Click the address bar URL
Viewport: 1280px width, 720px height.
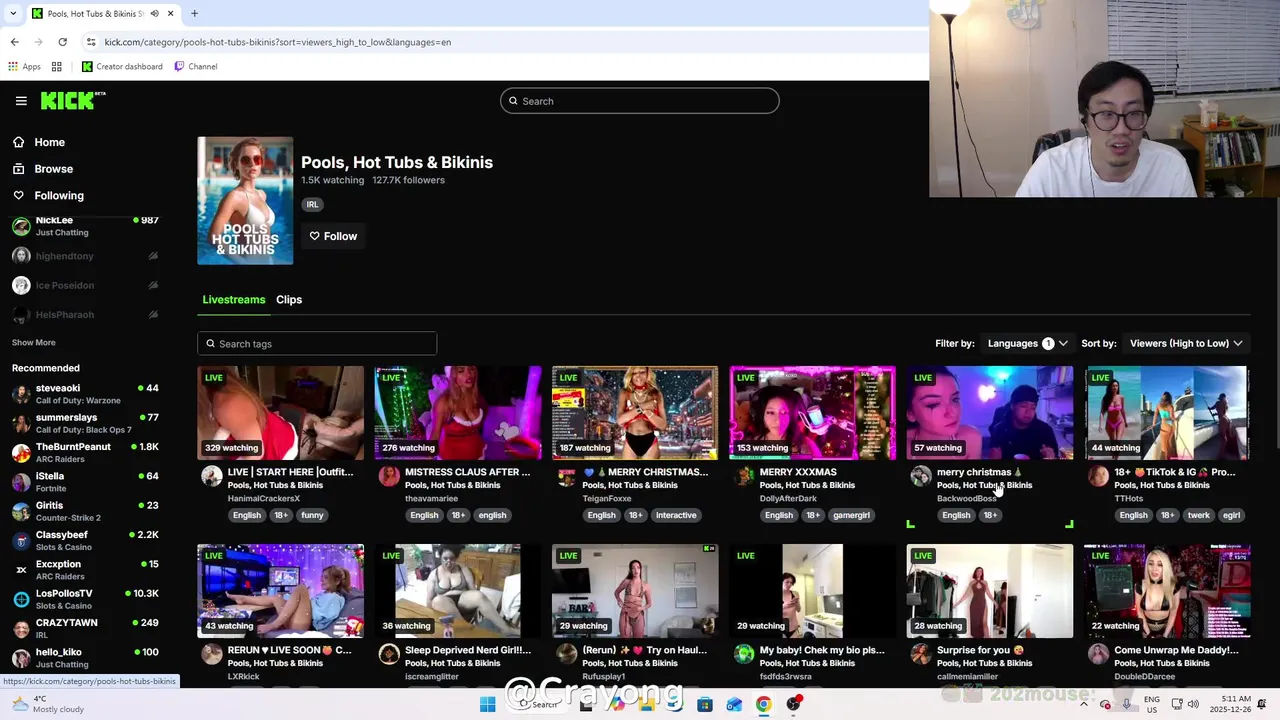[x=277, y=42]
